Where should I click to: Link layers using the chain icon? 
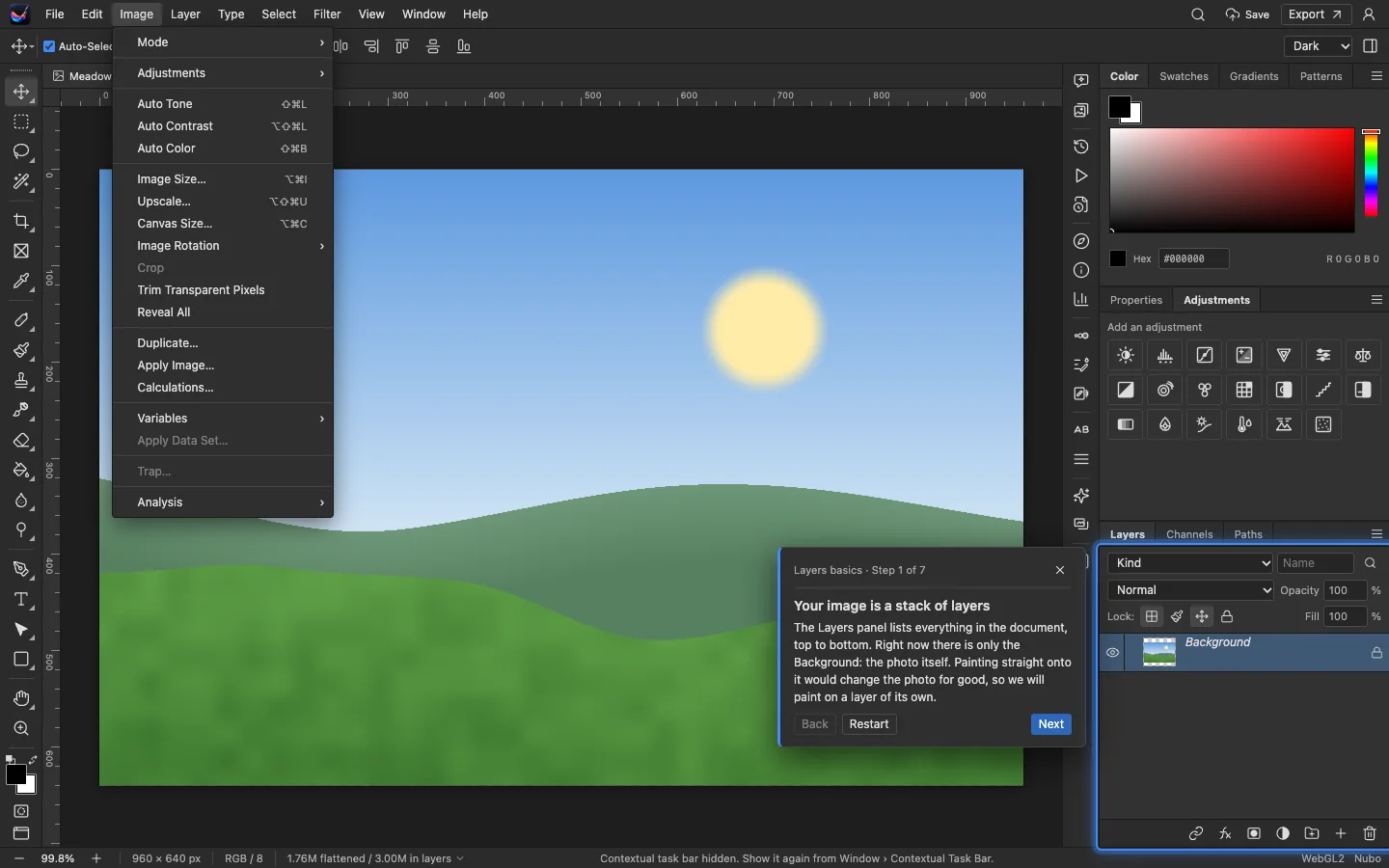point(1196,833)
